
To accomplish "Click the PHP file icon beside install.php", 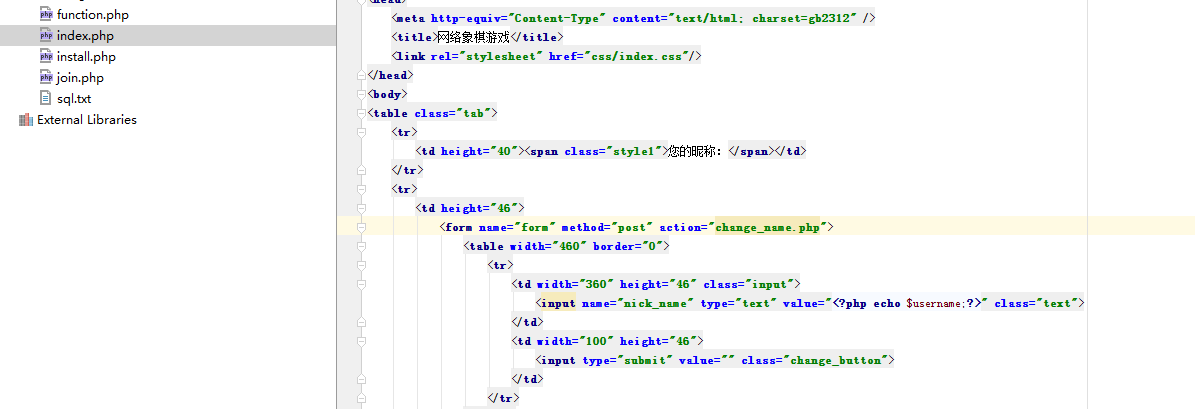I will [x=46, y=56].
